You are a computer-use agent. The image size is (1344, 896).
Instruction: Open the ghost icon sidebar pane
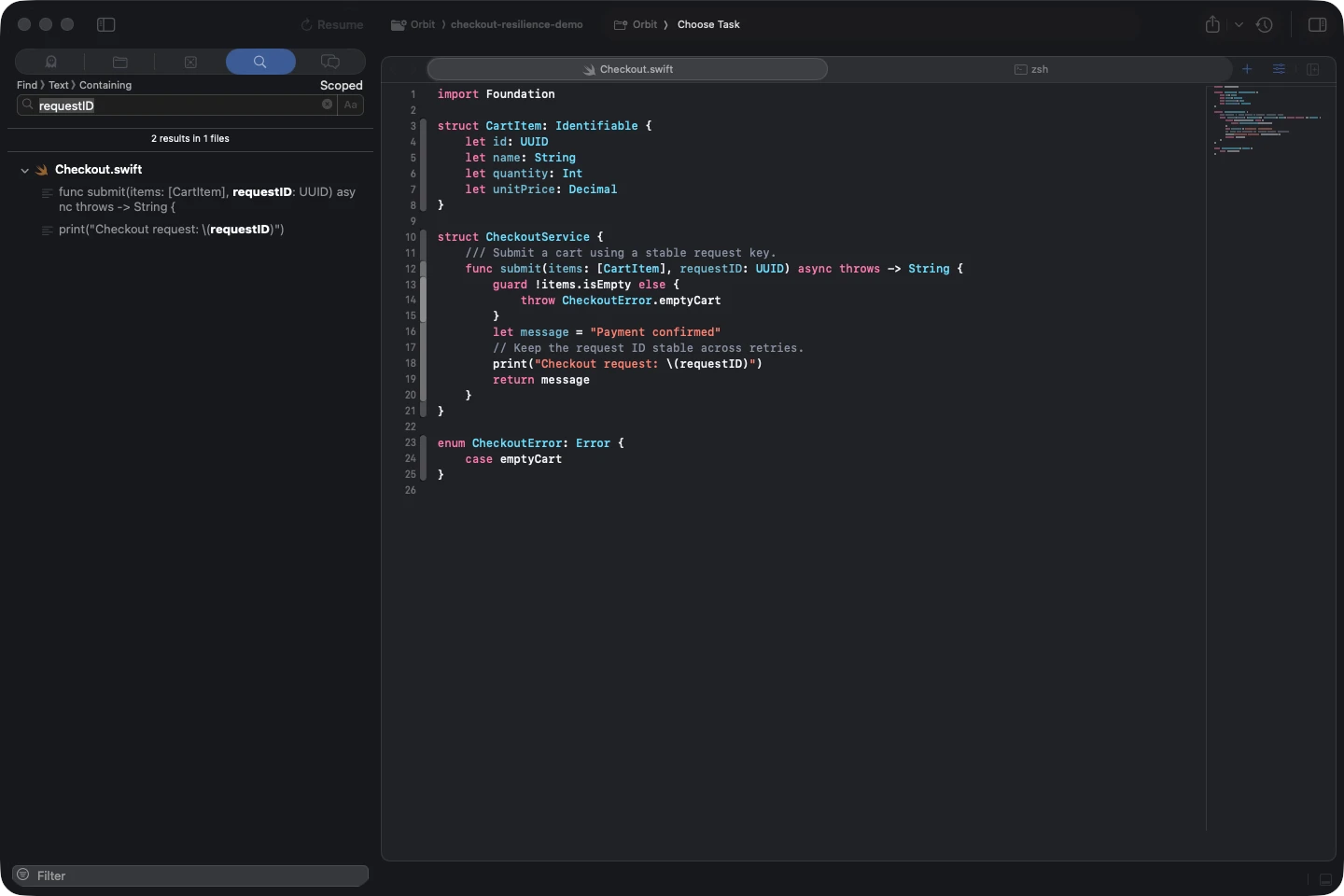51,62
